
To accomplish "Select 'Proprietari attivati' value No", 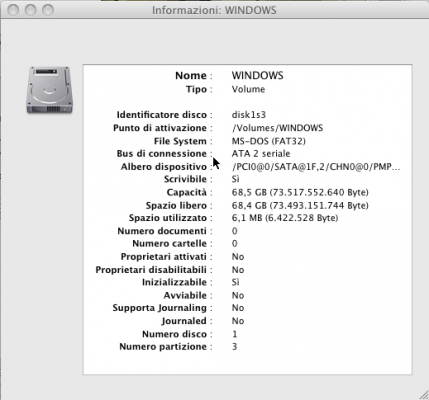I will pyautogui.click(x=238, y=257).
